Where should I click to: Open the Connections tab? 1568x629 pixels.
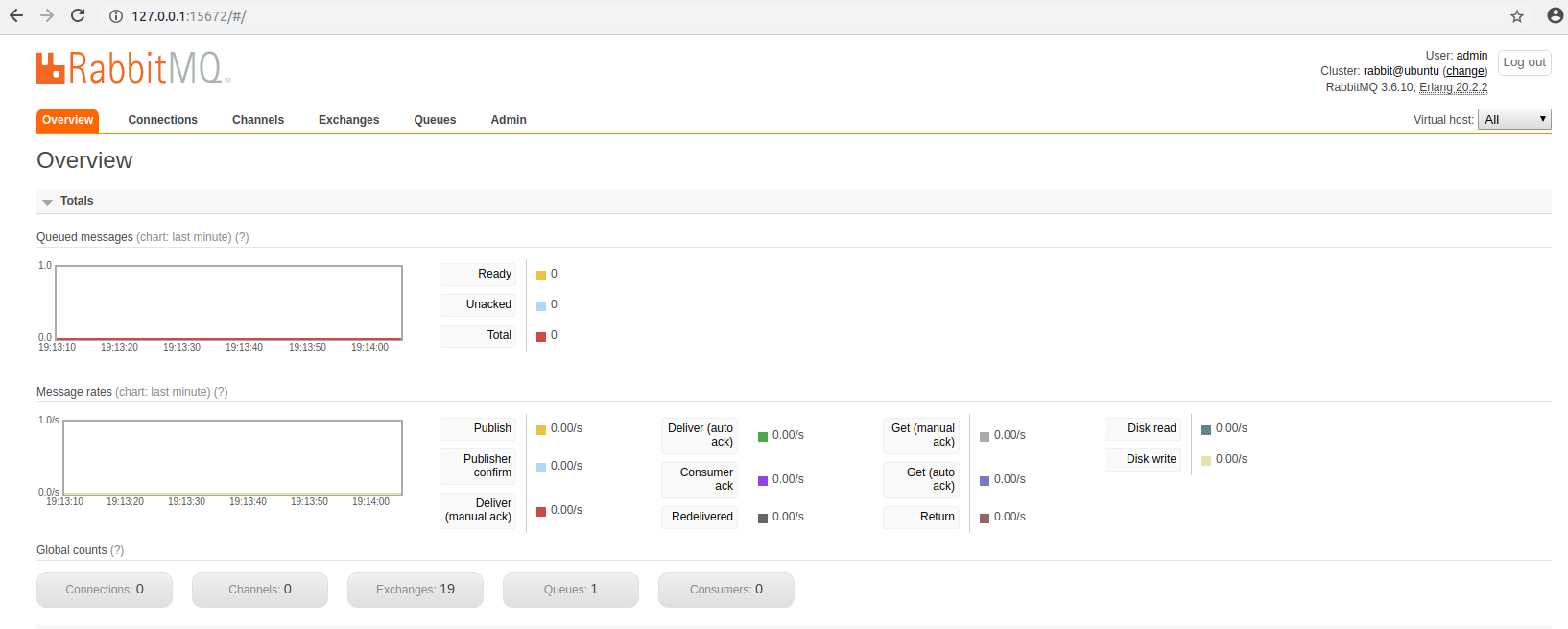(163, 120)
